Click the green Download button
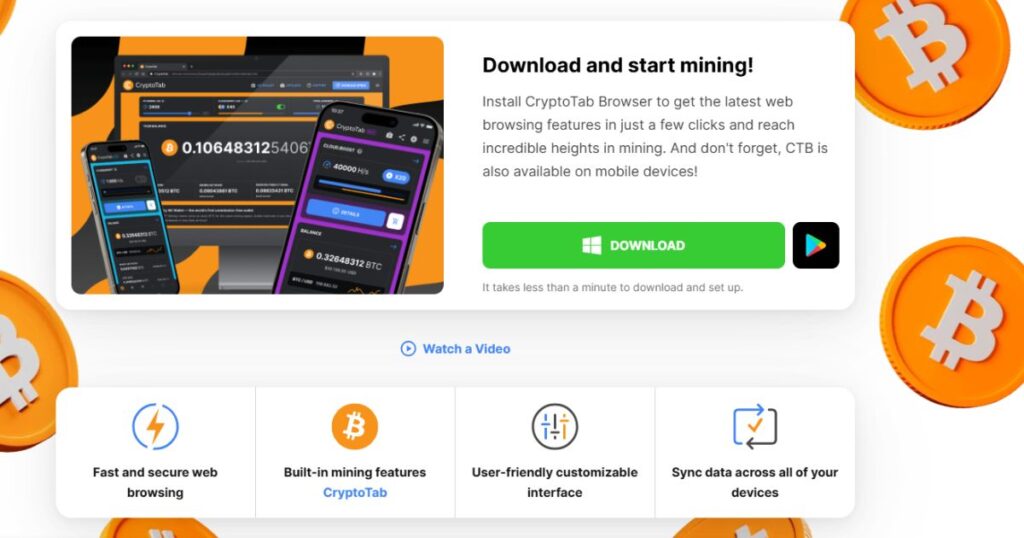Viewport: 1024px width, 538px height. pyautogui.click(x=633, y=245)
